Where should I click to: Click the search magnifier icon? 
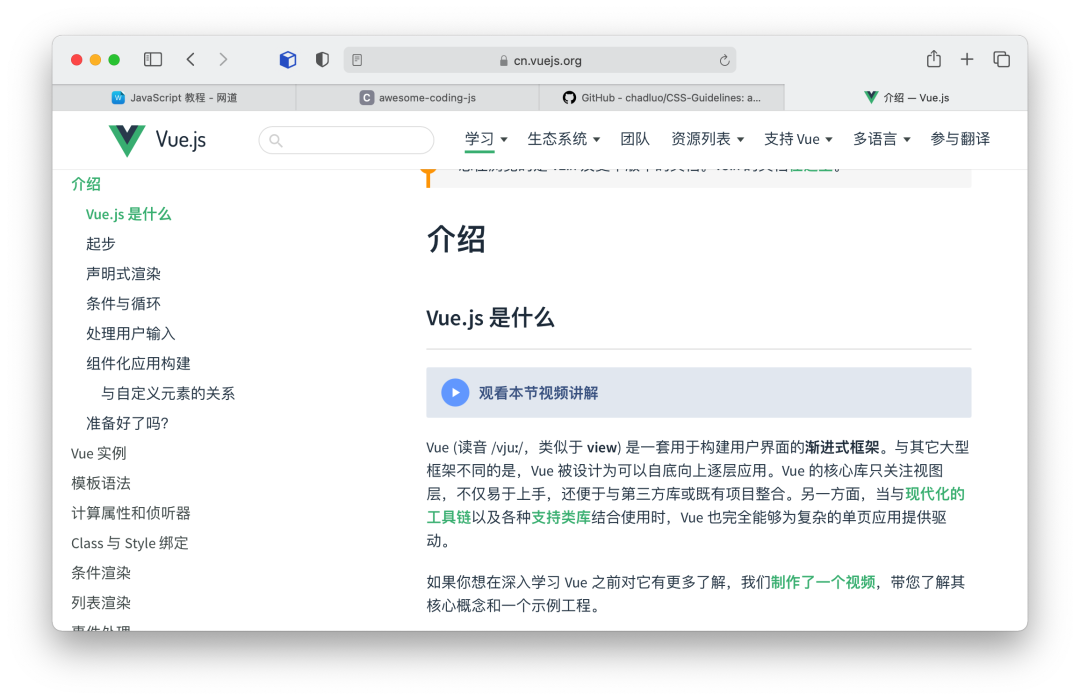coord(276,141)
